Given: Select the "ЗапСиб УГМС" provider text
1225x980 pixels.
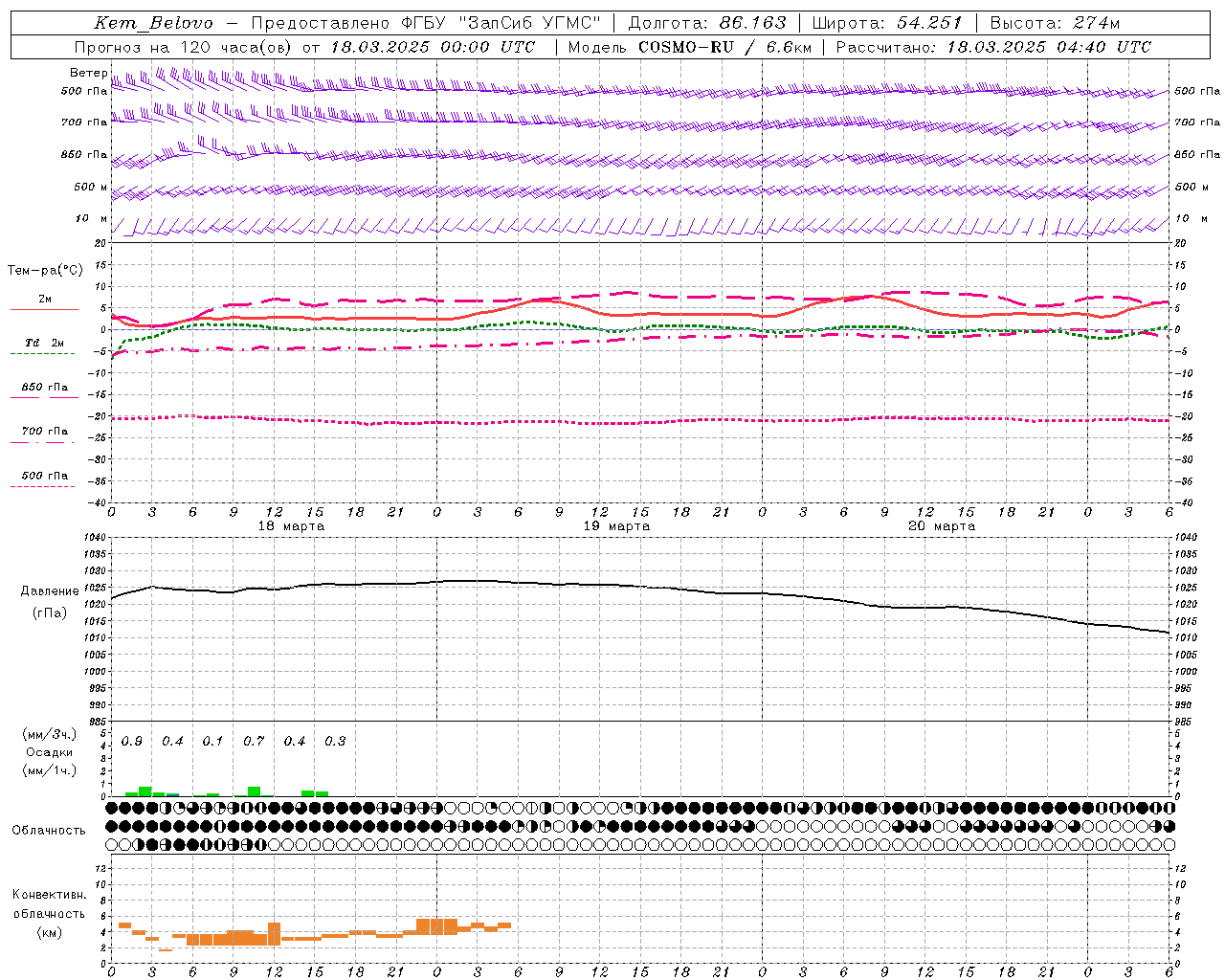Looking at the screenshot, I should [529, 23].
